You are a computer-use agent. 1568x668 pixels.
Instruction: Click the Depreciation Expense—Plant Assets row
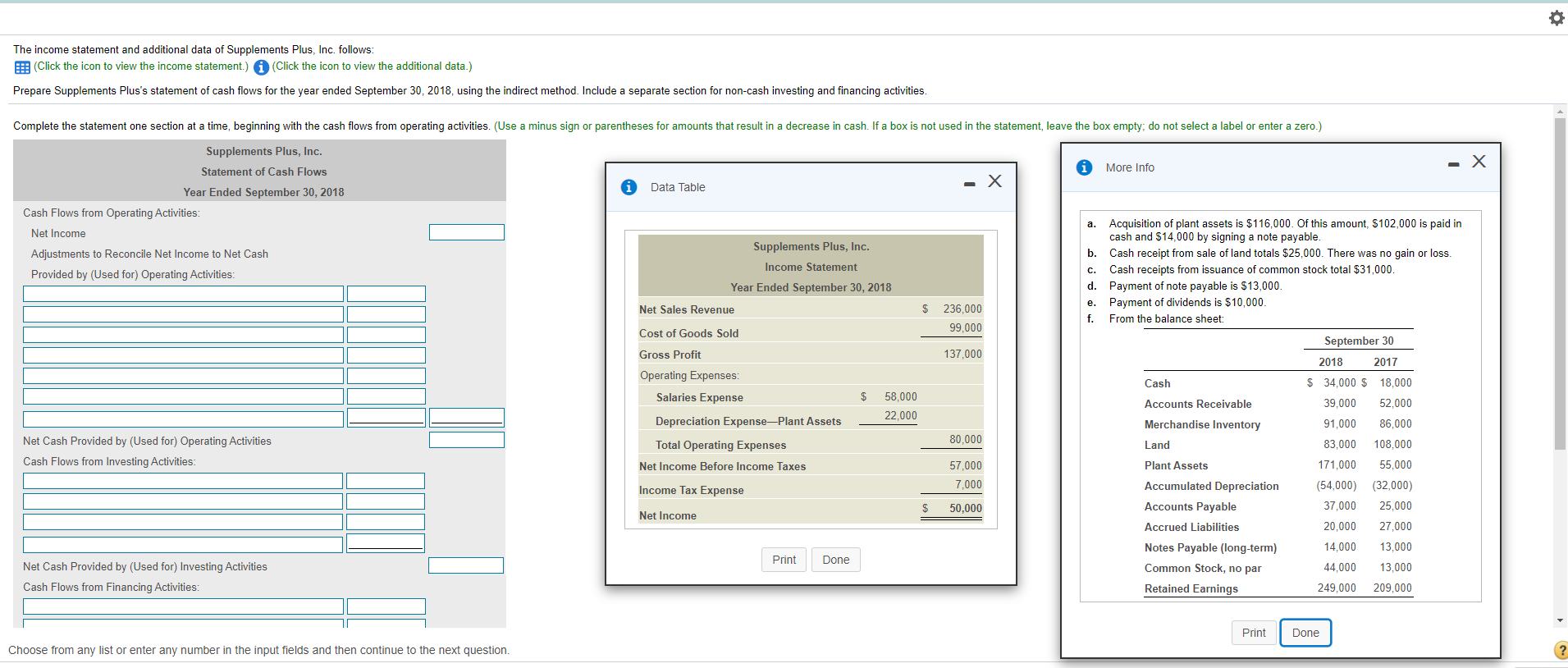811,418
